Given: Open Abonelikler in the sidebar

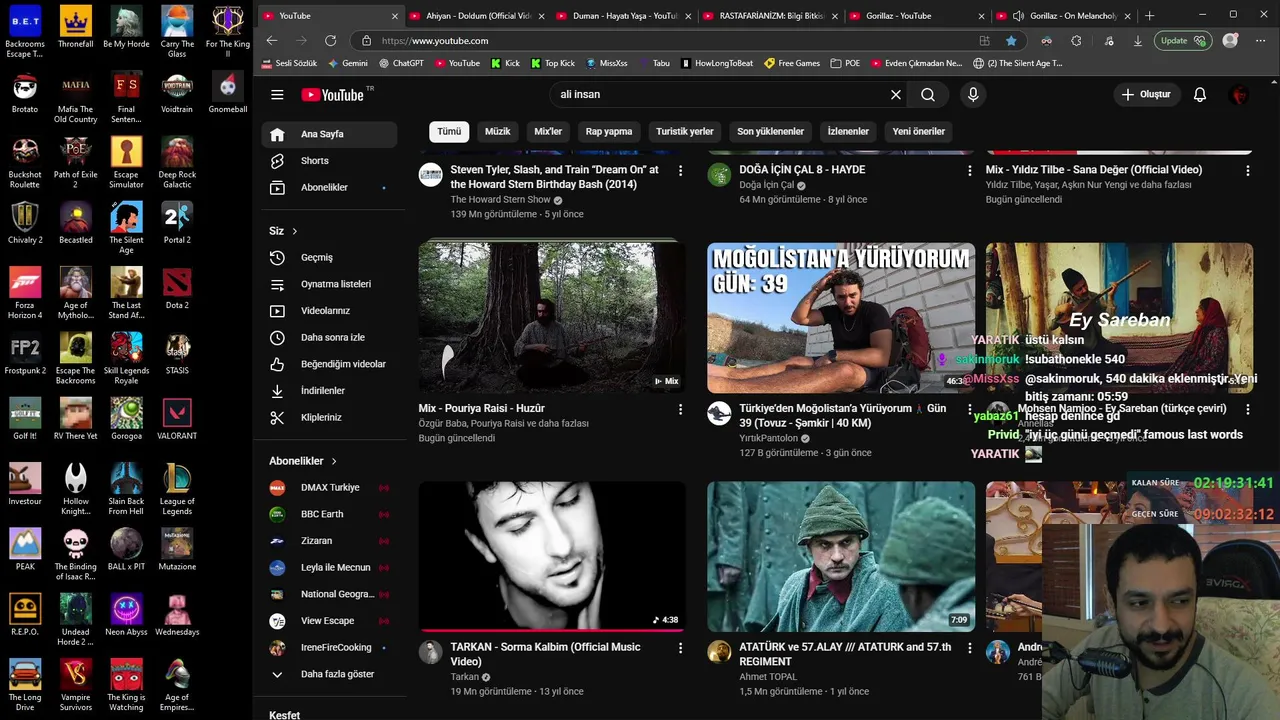Looking at the screenshot, I should pyautogui.click(x=329, y=187).
